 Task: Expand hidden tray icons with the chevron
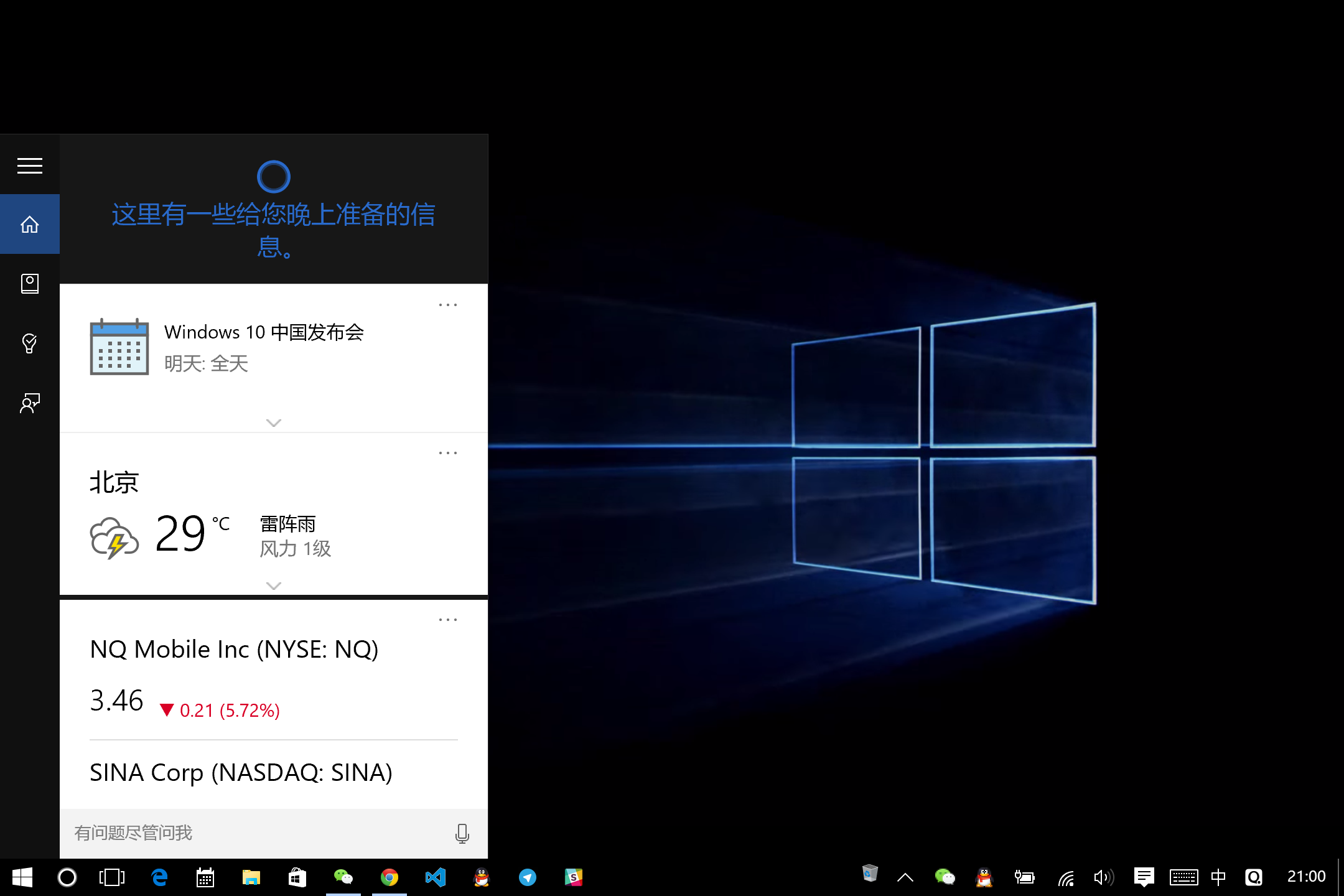pos(905,877)
